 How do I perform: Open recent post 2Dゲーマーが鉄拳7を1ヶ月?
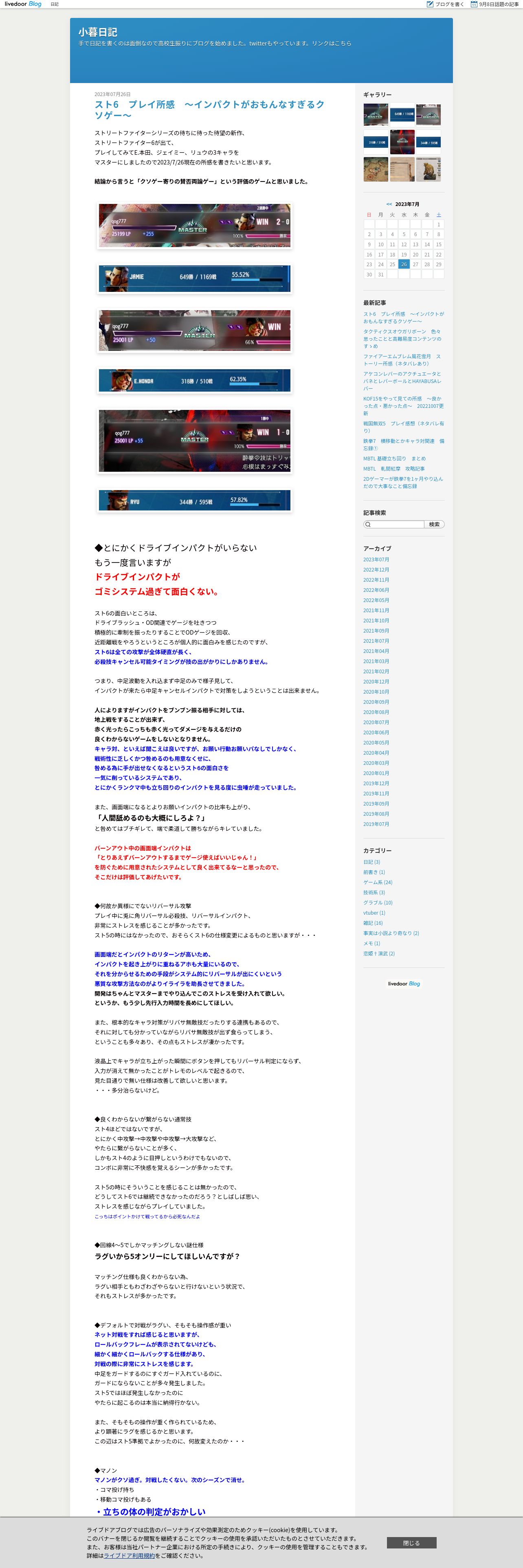[x=402, y=483]
